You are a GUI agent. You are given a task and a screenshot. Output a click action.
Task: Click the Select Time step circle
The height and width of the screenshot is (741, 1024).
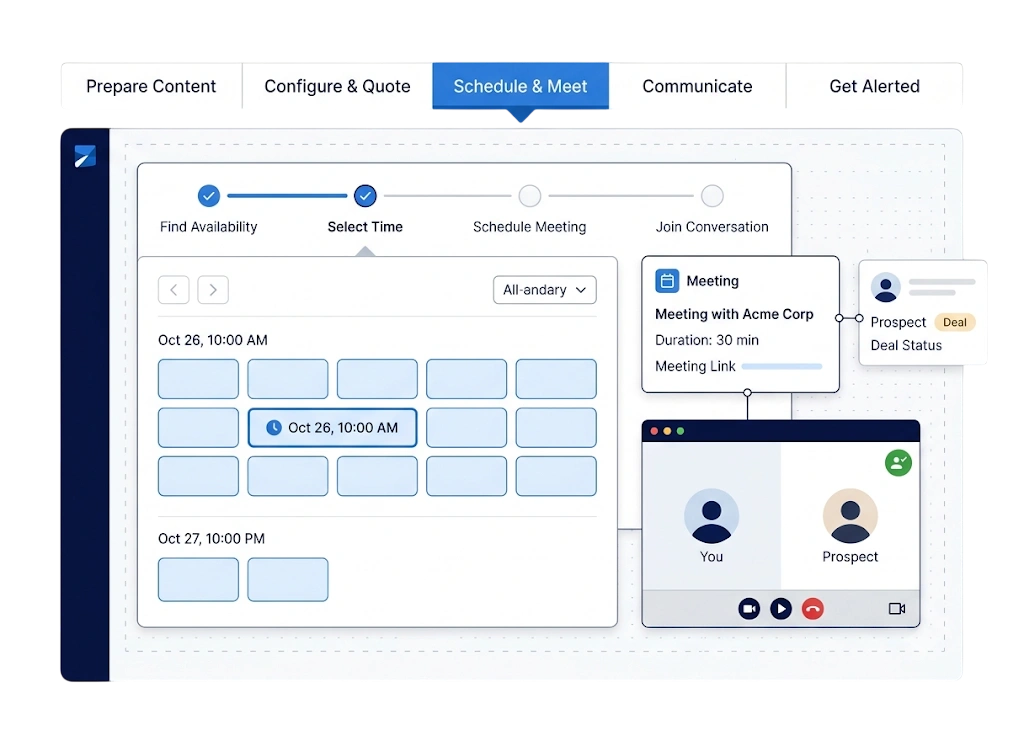tap(365, 195)
